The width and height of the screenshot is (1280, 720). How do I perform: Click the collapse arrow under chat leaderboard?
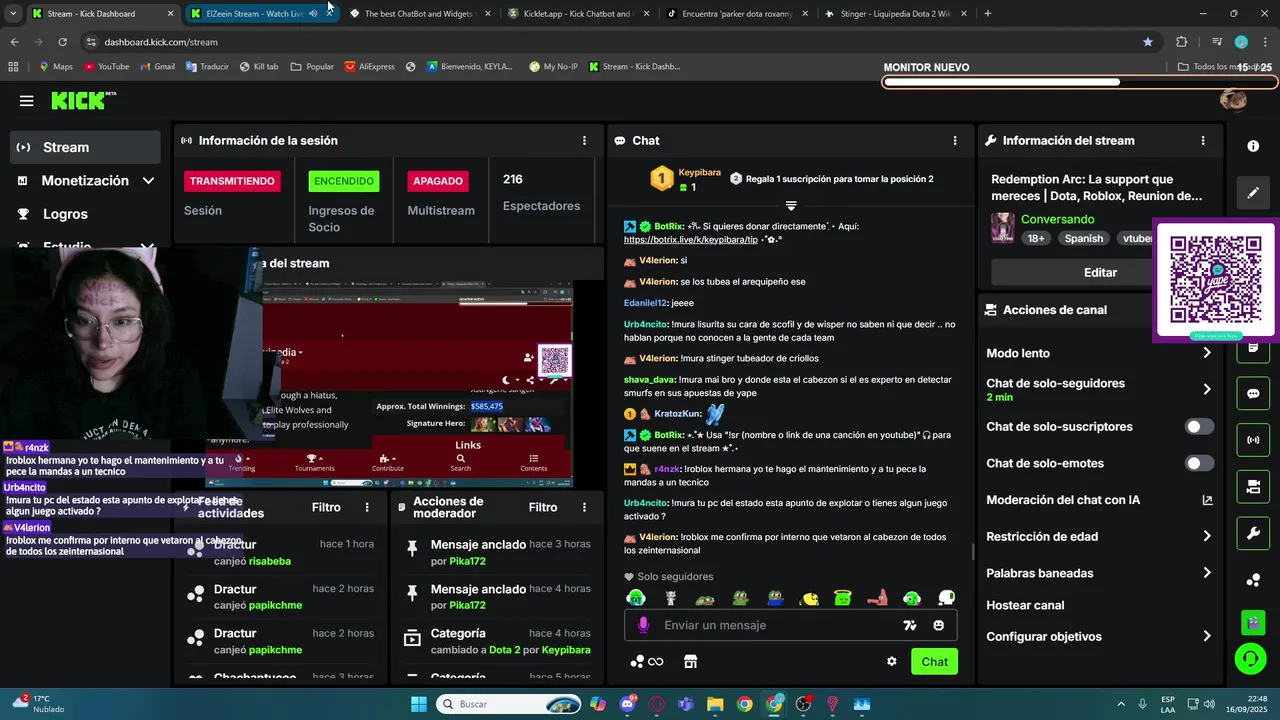pos(791,206)
